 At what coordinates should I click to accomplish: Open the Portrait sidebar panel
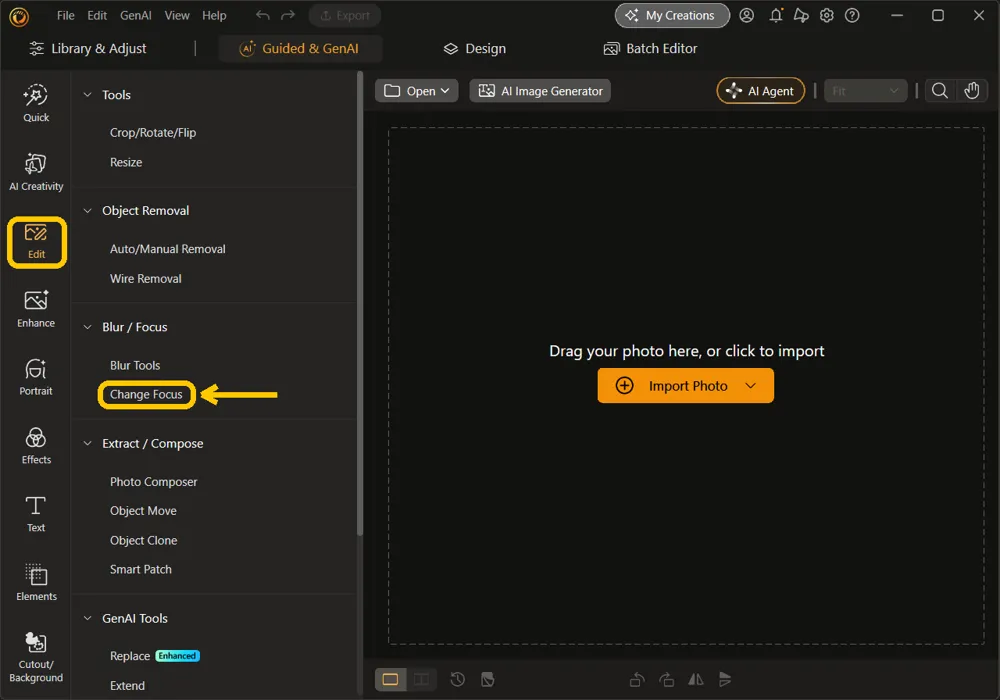point(36,377)
